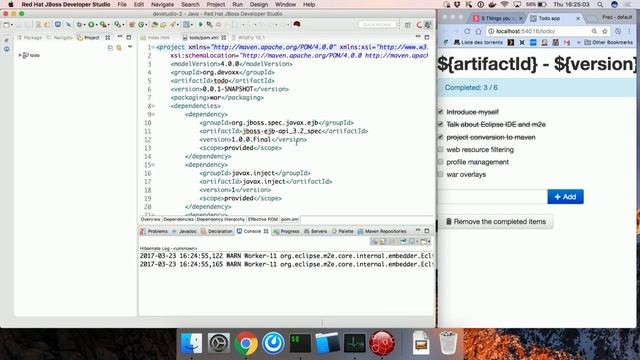
Task: Switch to the Effective POM tab
Action: pyautogui.click(x=262, y=220)
